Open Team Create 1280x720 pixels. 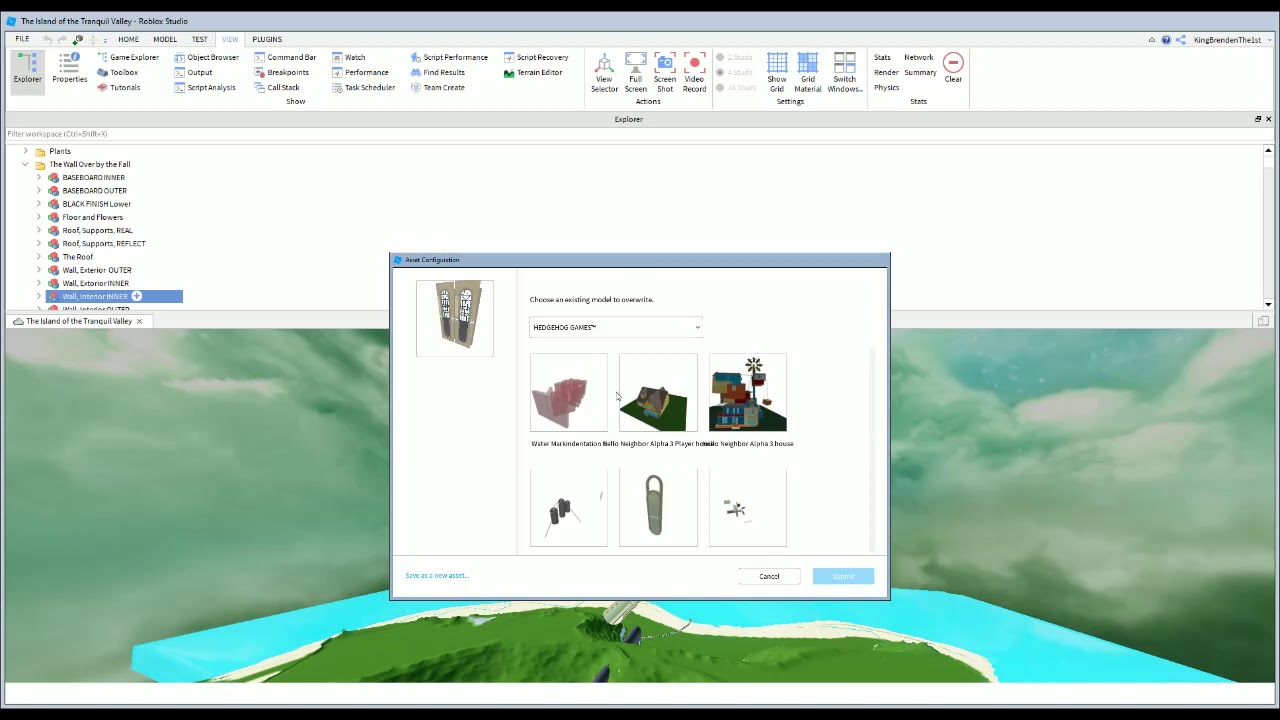(x=437, y=87)
